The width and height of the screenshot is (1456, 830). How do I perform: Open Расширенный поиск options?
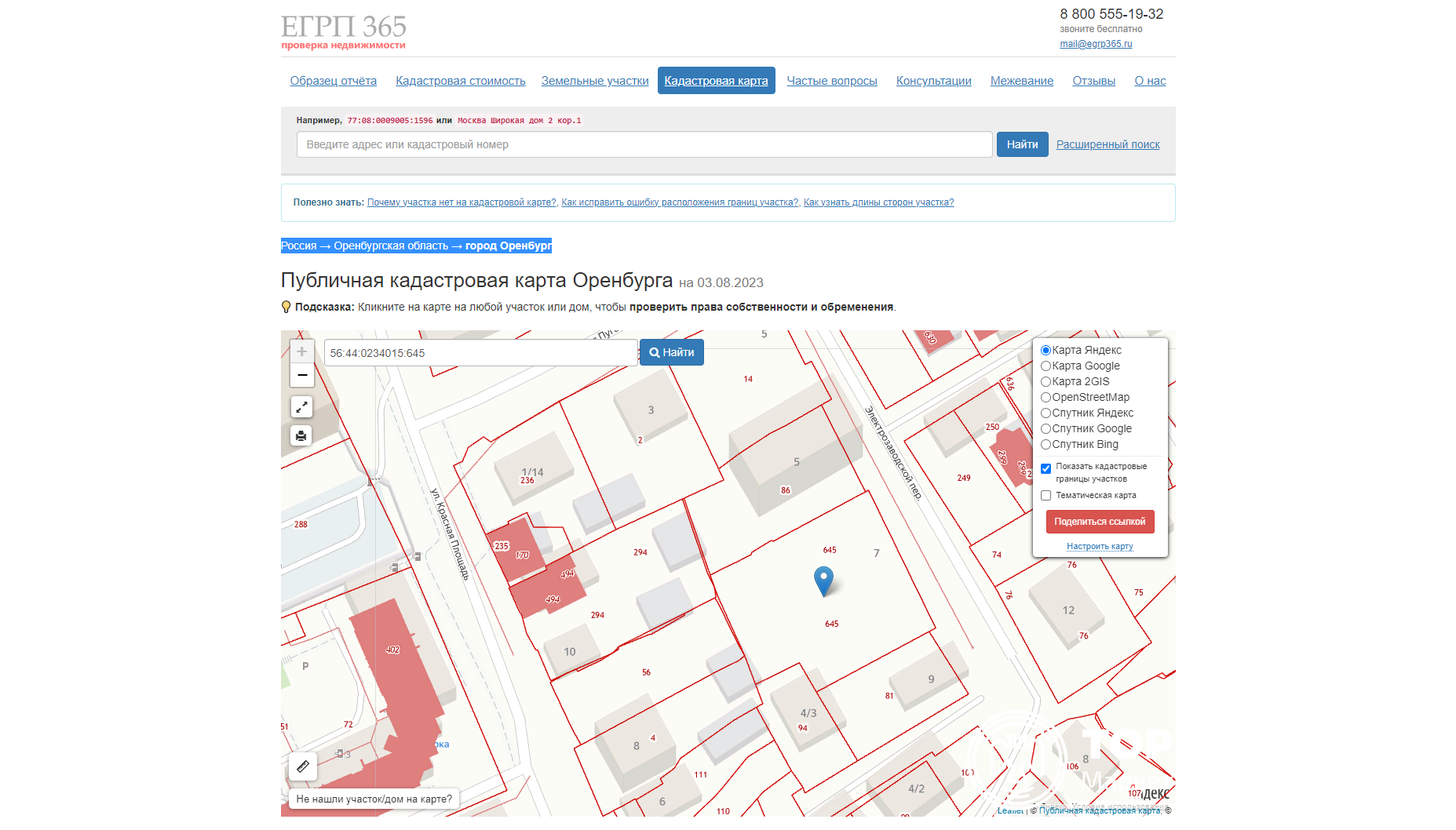[1108, 144]
